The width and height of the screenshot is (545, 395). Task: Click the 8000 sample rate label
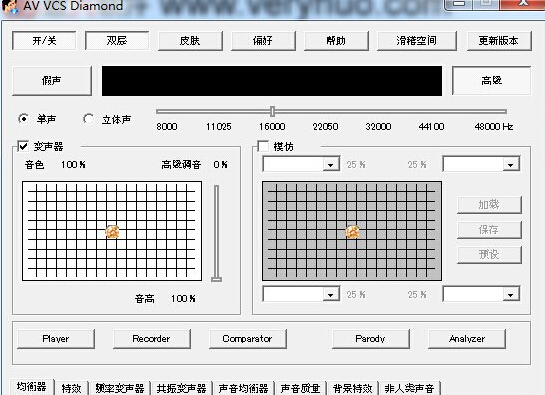pos(167,127)
